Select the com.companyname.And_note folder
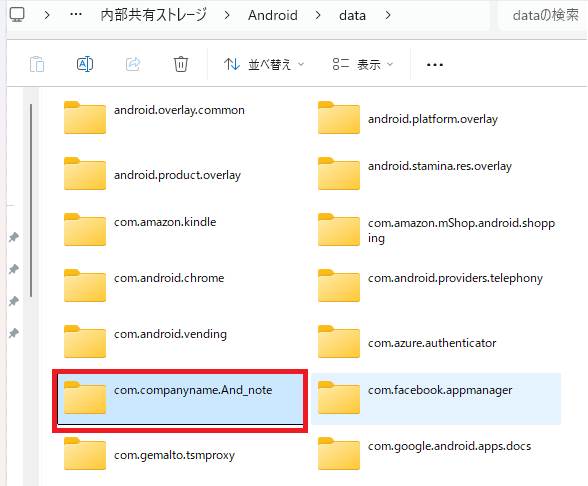 point(180,400)
